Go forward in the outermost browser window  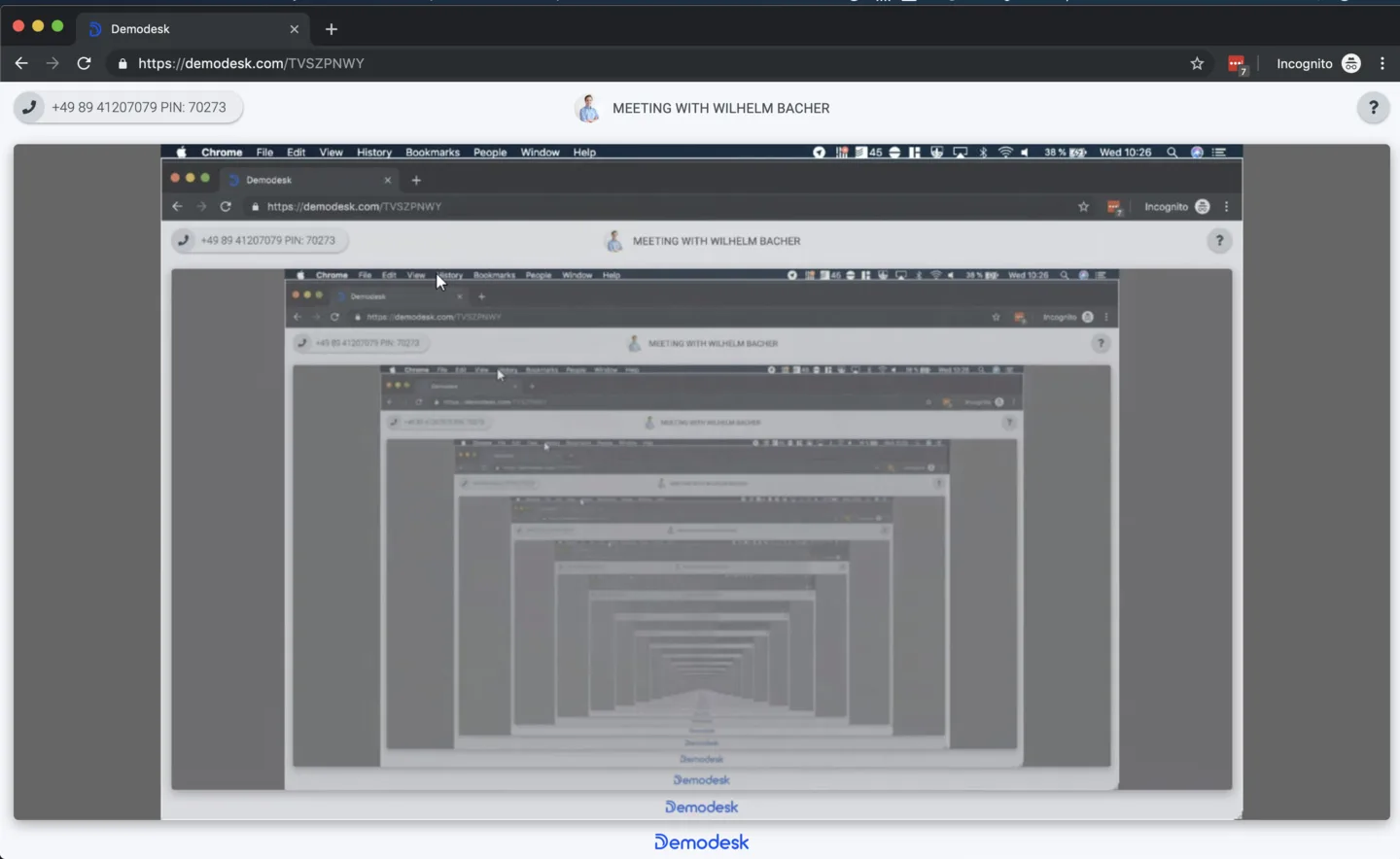point(52,63)
